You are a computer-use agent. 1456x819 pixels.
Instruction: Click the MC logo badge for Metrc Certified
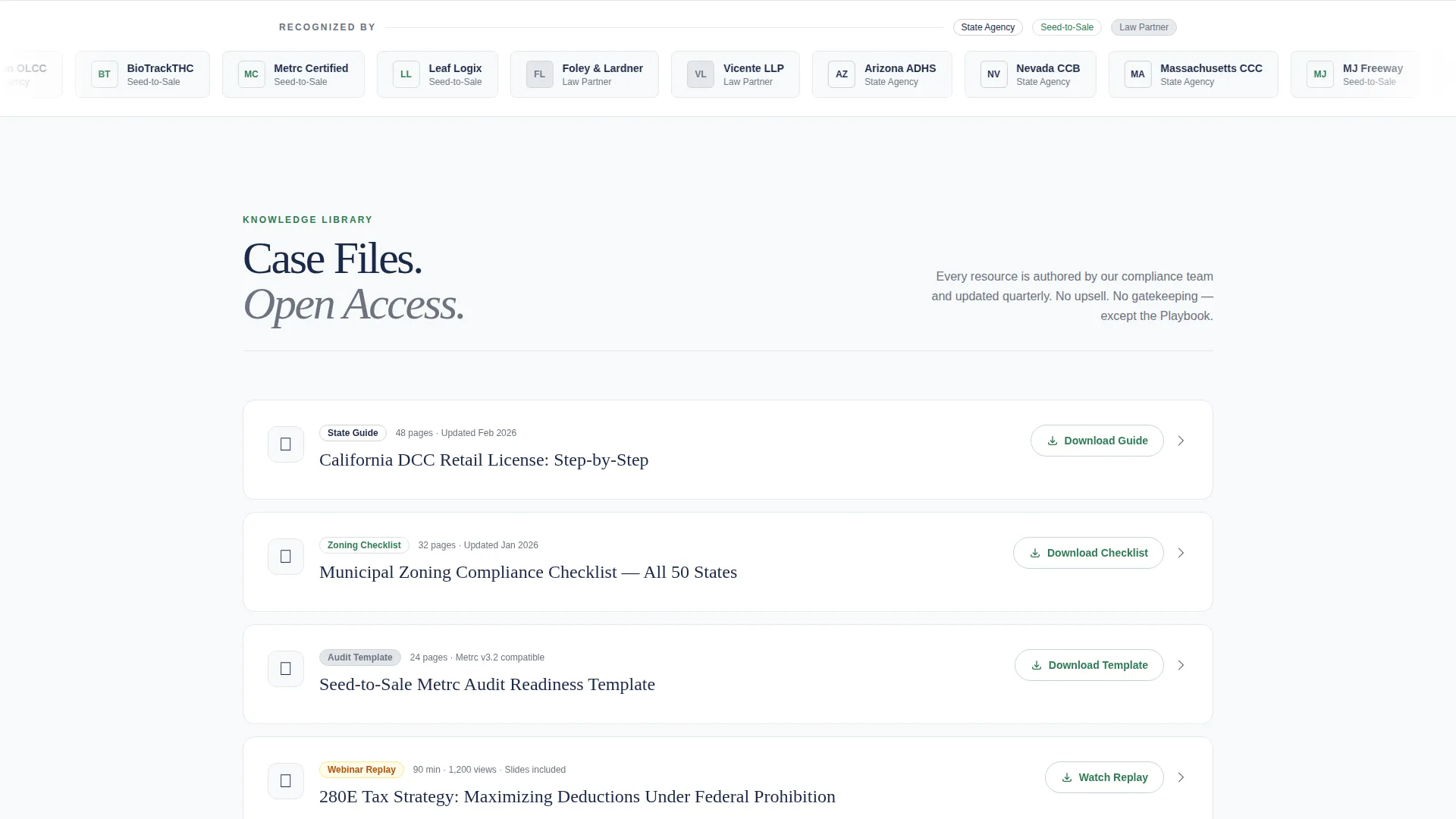coord(252,74)
